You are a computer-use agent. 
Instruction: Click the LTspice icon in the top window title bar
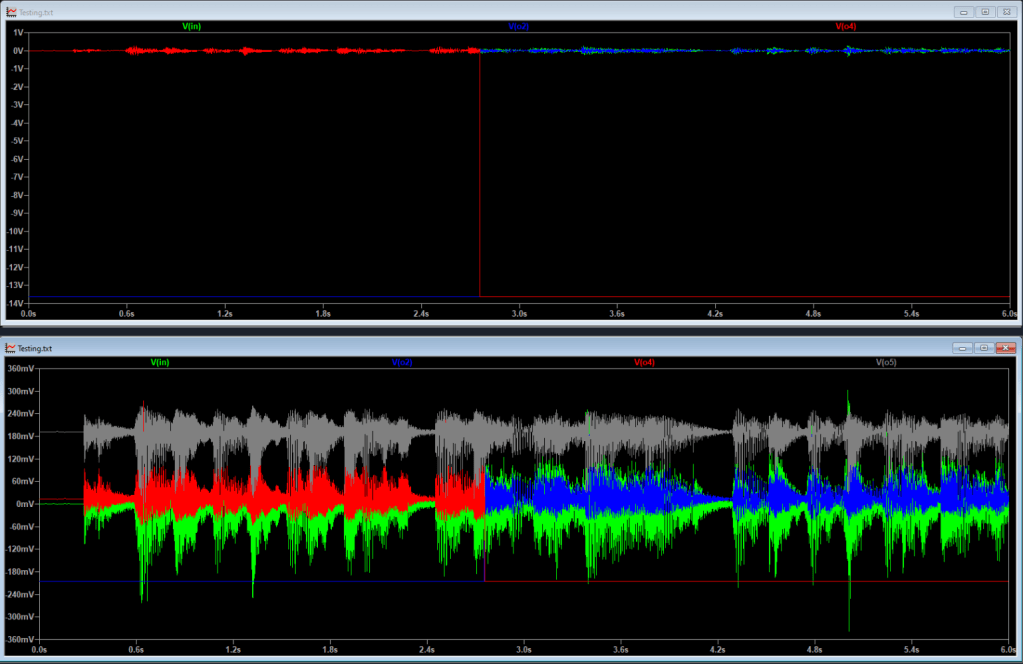point(12,11)
